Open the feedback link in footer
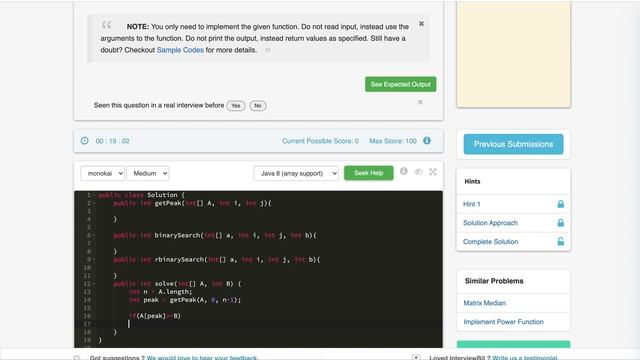This screenshot has width=640, height=360. (202, 358)
